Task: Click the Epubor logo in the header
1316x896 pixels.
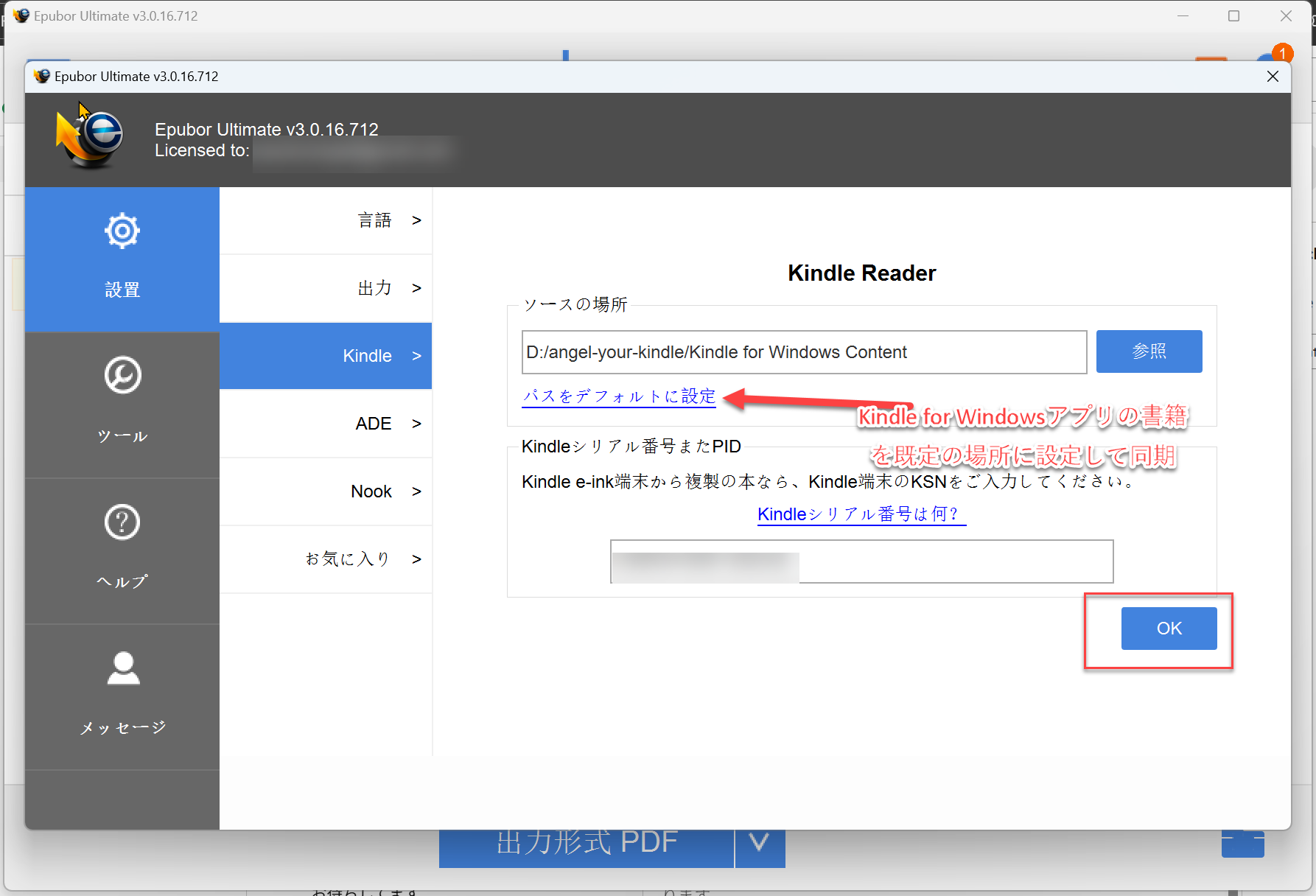Action: 89,138
